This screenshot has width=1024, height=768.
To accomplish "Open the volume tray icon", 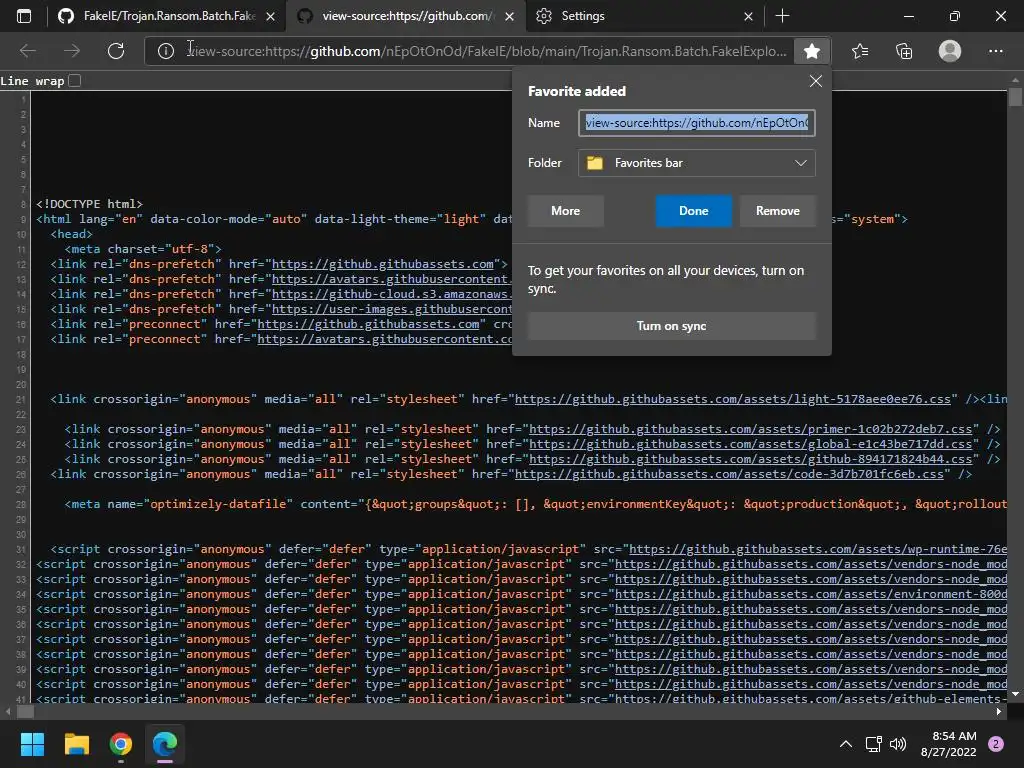I will pyautogui.click(x=898, y=744).
